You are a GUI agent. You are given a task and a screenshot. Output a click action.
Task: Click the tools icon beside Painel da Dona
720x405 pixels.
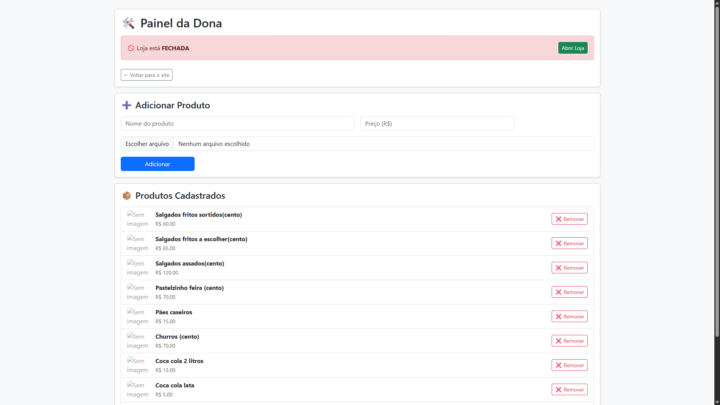[x=128, y=23]
